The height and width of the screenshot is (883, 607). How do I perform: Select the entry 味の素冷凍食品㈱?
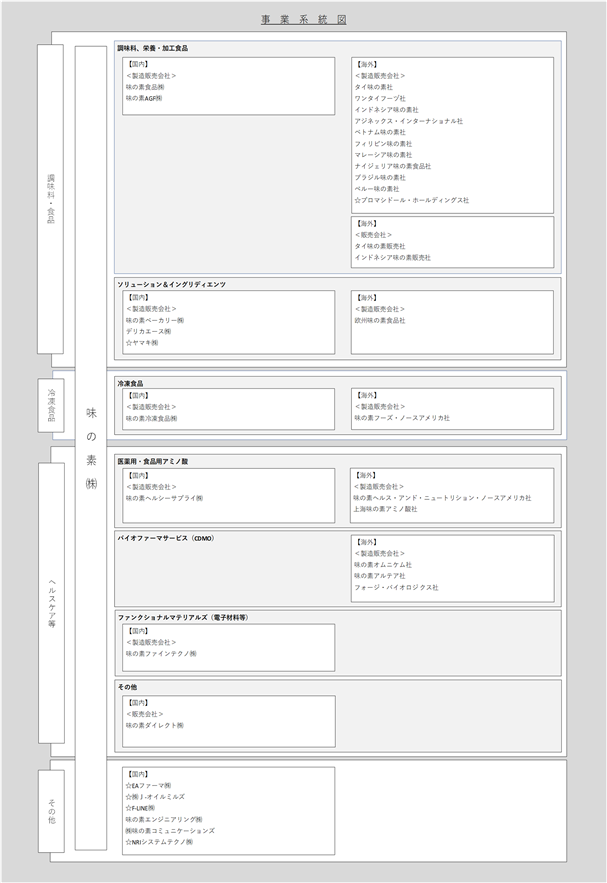tap(151, 418)
